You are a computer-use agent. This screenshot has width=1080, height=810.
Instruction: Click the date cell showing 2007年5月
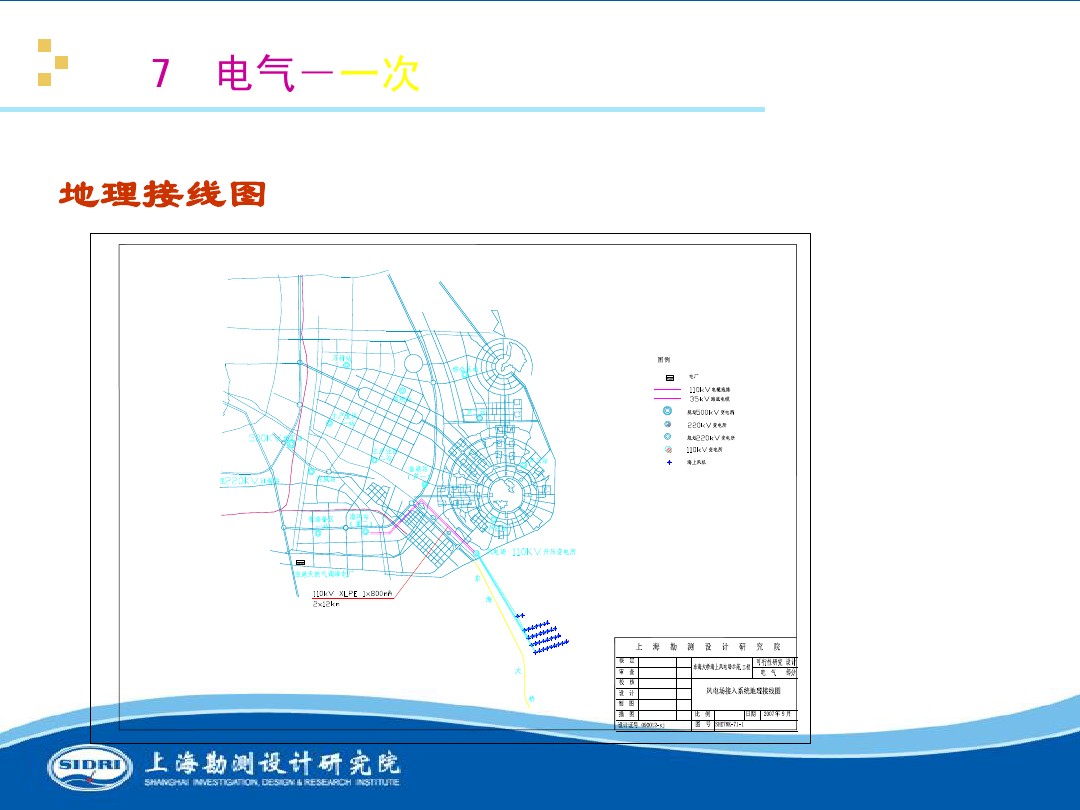(776, 714)
